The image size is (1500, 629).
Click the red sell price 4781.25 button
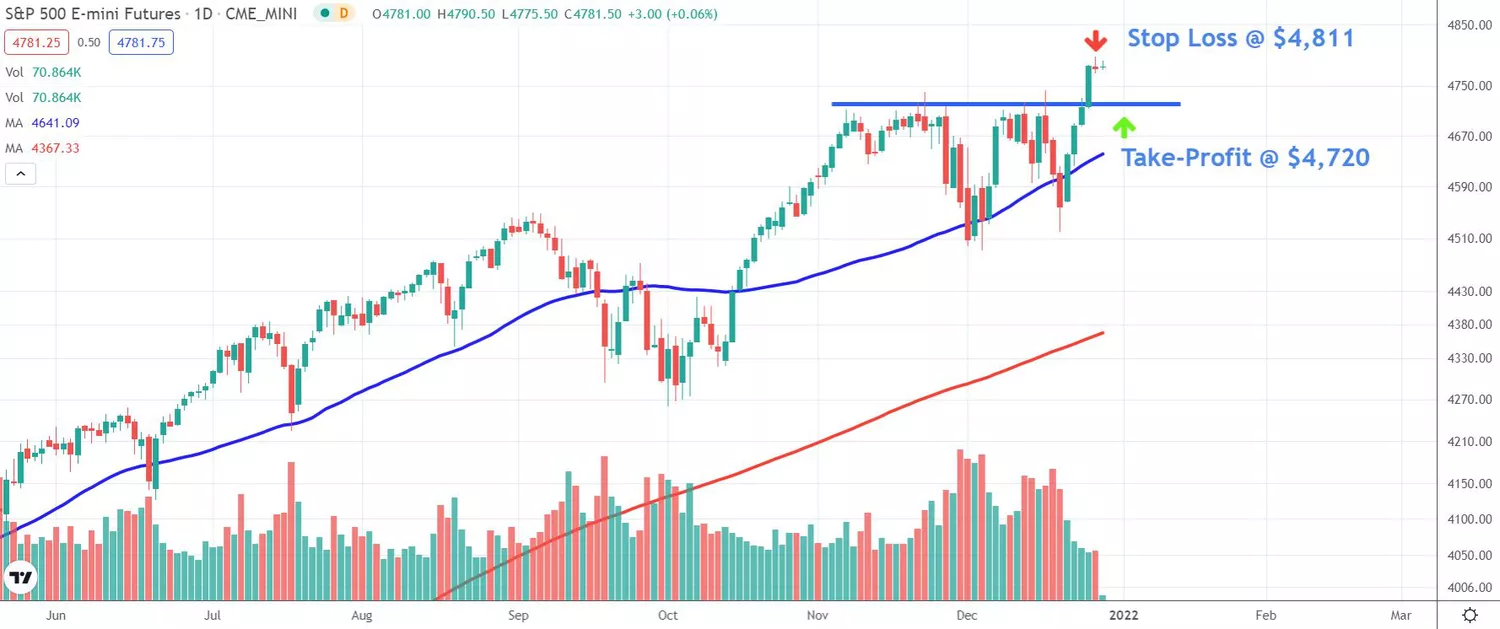(35, 42)
